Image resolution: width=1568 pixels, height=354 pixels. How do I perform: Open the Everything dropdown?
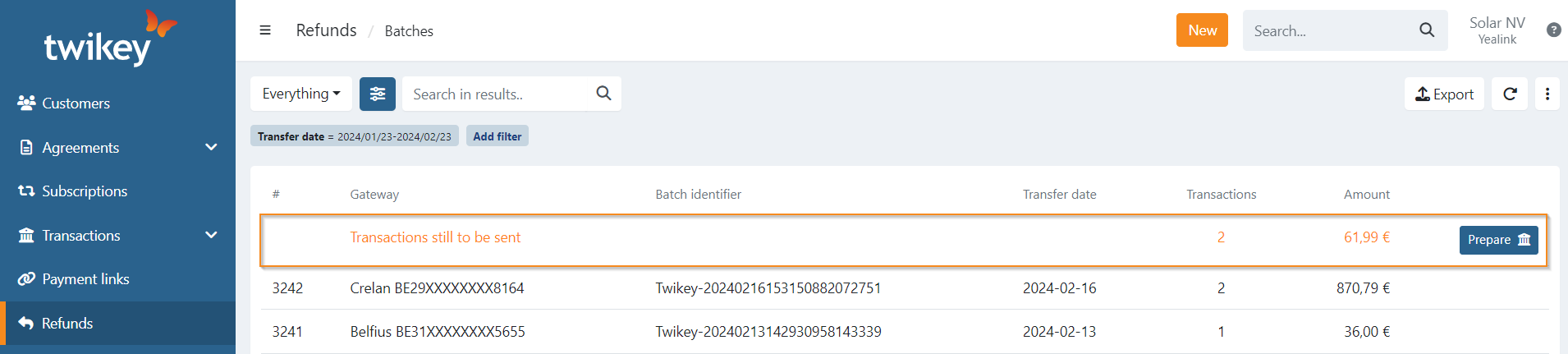[x=300, y=94]
